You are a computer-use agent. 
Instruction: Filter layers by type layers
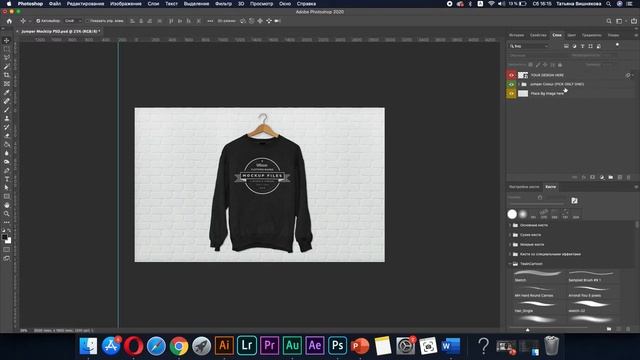point(582,46)
